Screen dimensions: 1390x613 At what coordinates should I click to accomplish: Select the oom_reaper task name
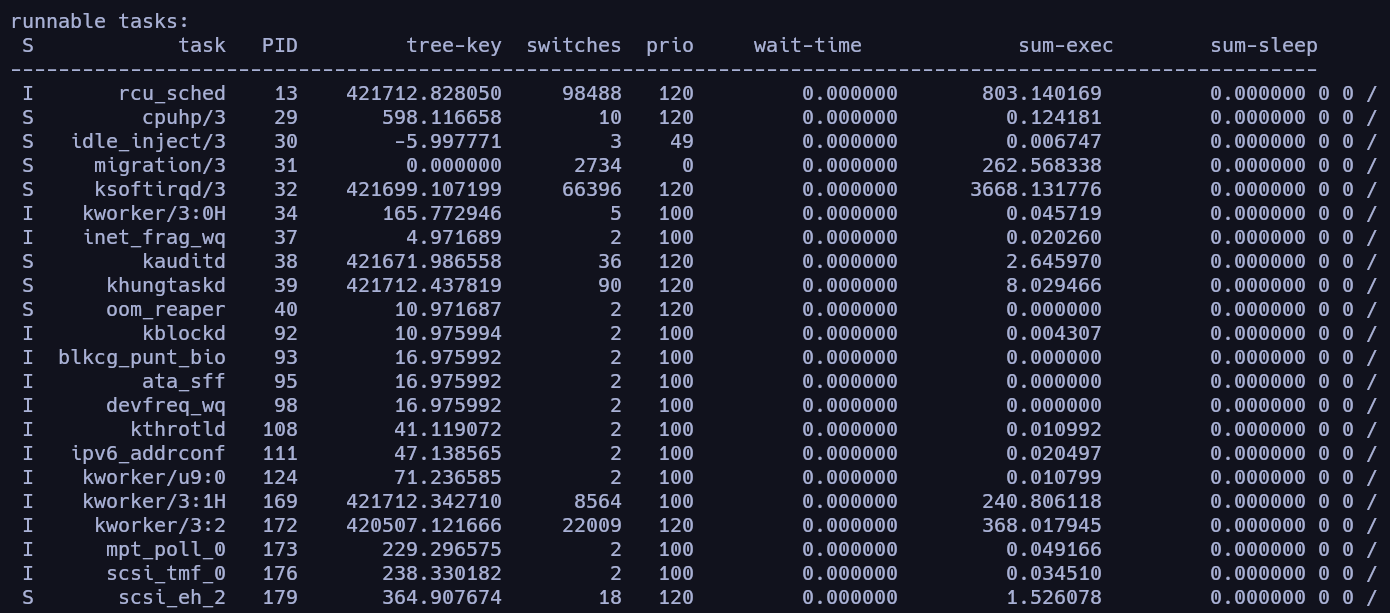[166, 309]
